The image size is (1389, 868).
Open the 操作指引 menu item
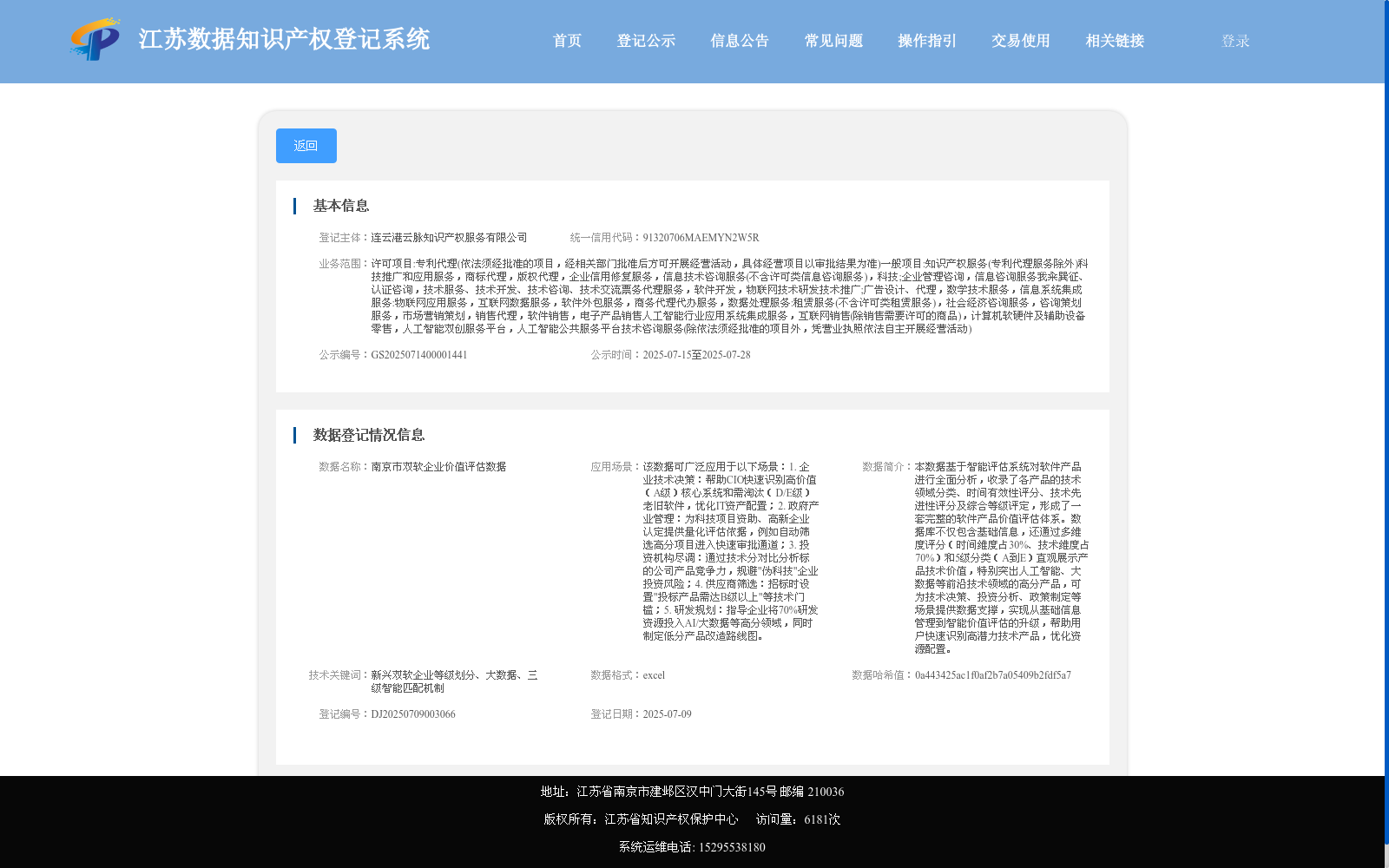(927, 41)
